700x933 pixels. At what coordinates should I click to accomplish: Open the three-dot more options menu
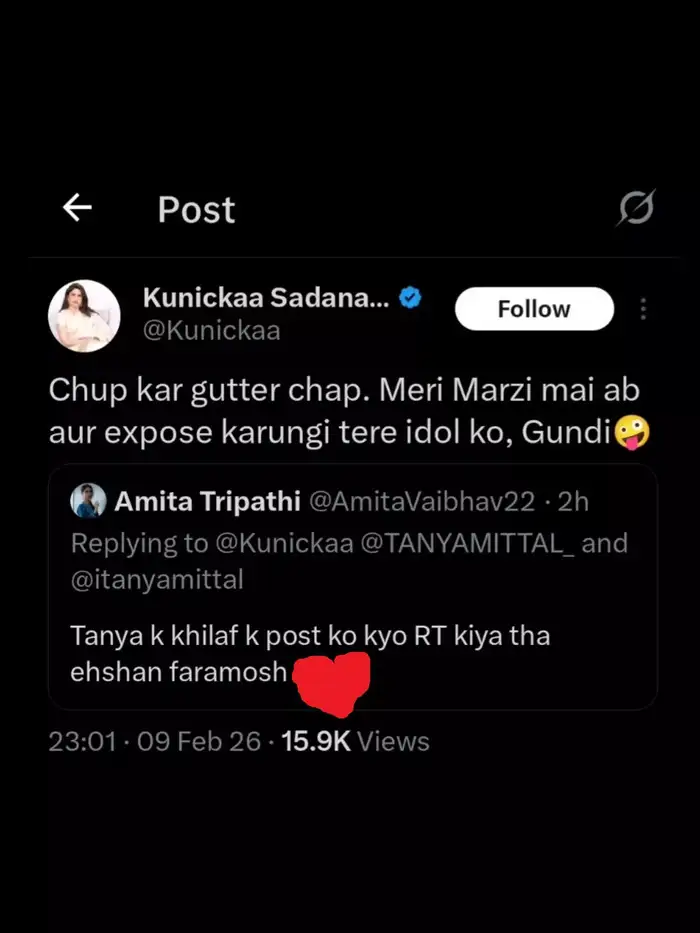[x=643, y=309]
